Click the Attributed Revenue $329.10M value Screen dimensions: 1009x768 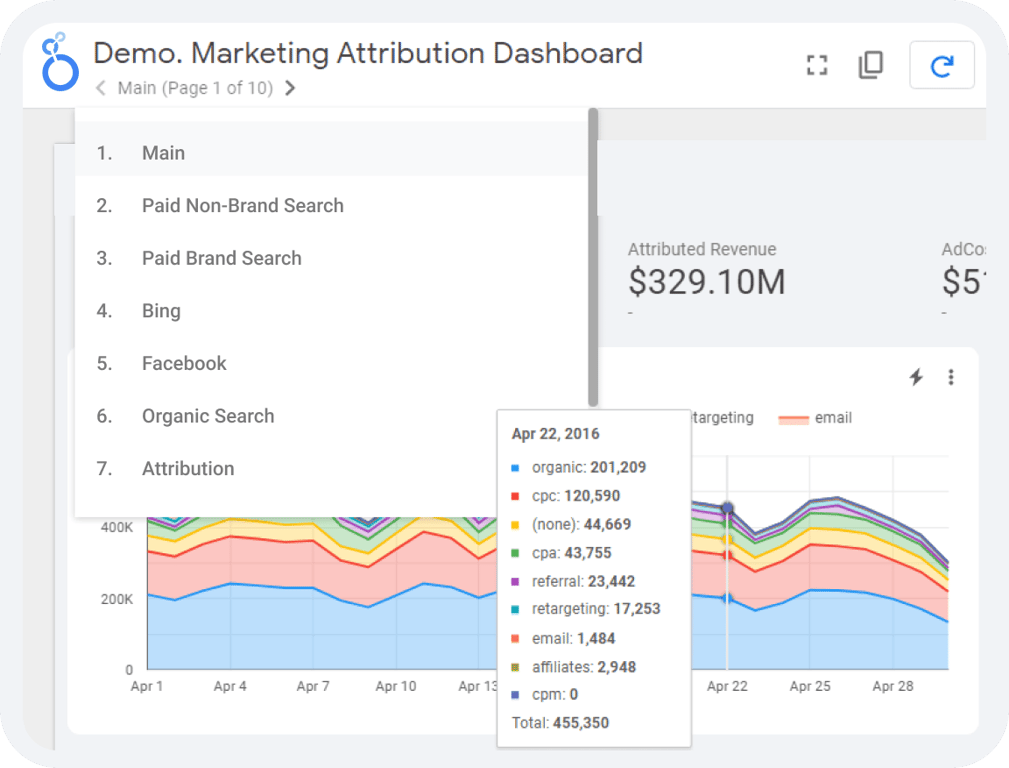[707, 282]
